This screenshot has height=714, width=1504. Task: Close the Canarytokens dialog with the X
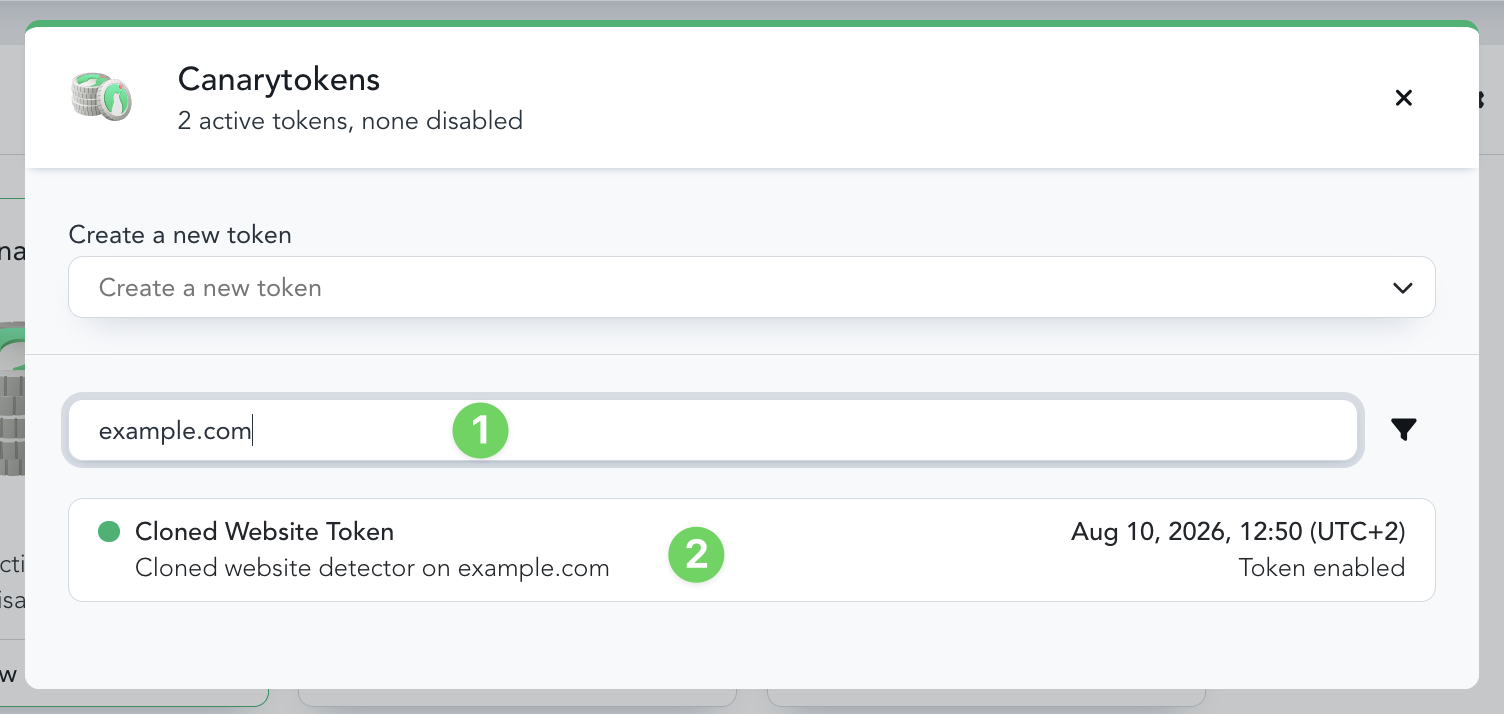(1403, 98)
